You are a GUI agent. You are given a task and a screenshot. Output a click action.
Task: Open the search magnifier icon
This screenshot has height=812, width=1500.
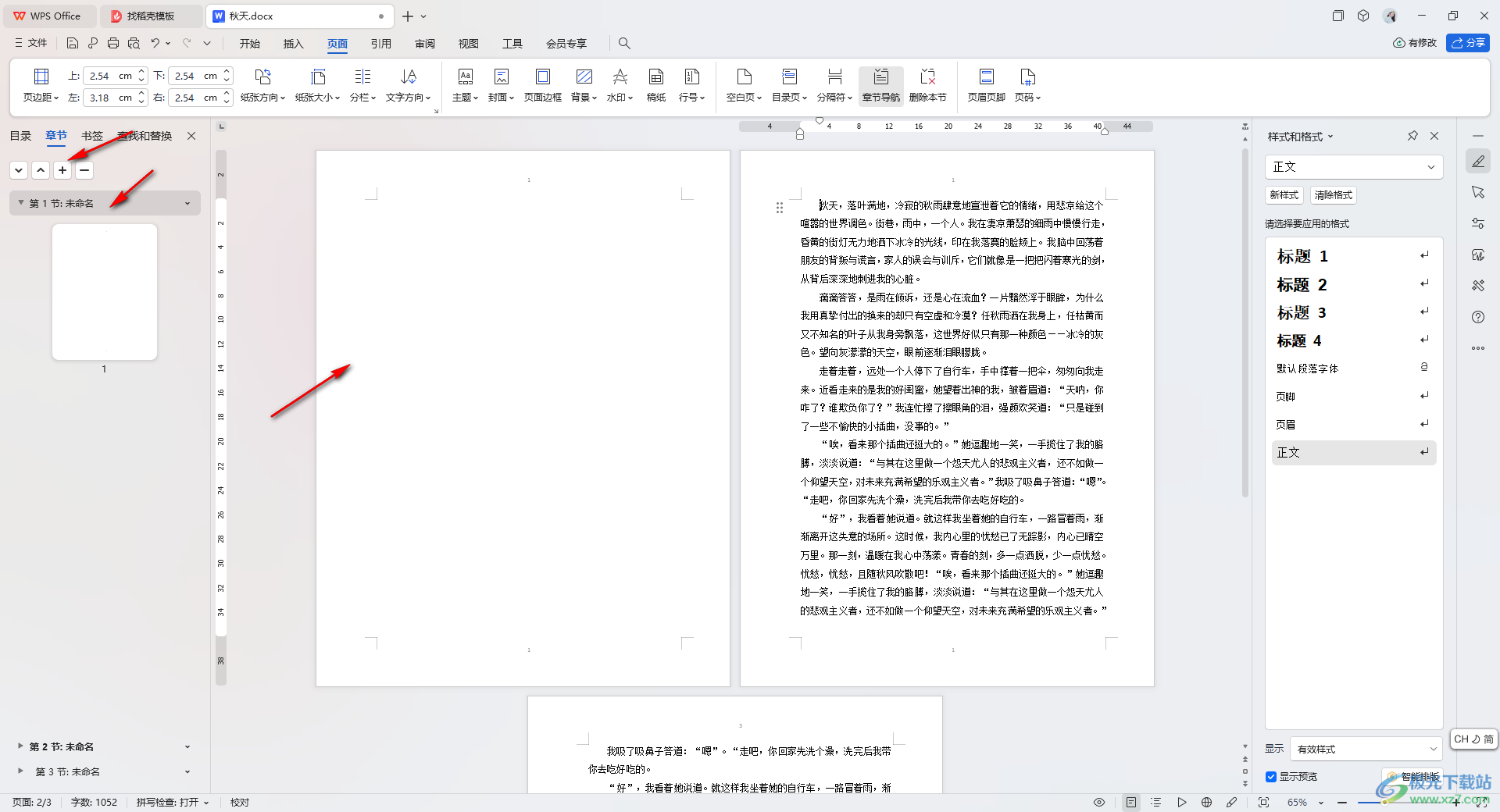pos(624,43)
